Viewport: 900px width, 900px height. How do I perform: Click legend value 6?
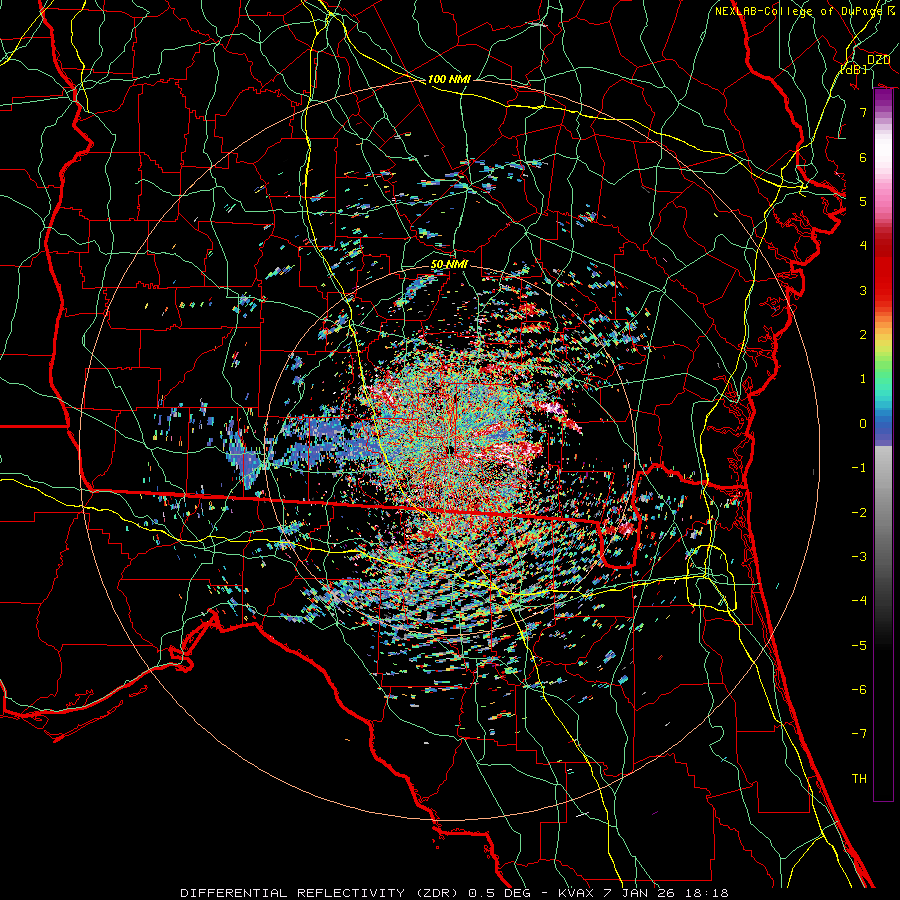pos(863,157)
